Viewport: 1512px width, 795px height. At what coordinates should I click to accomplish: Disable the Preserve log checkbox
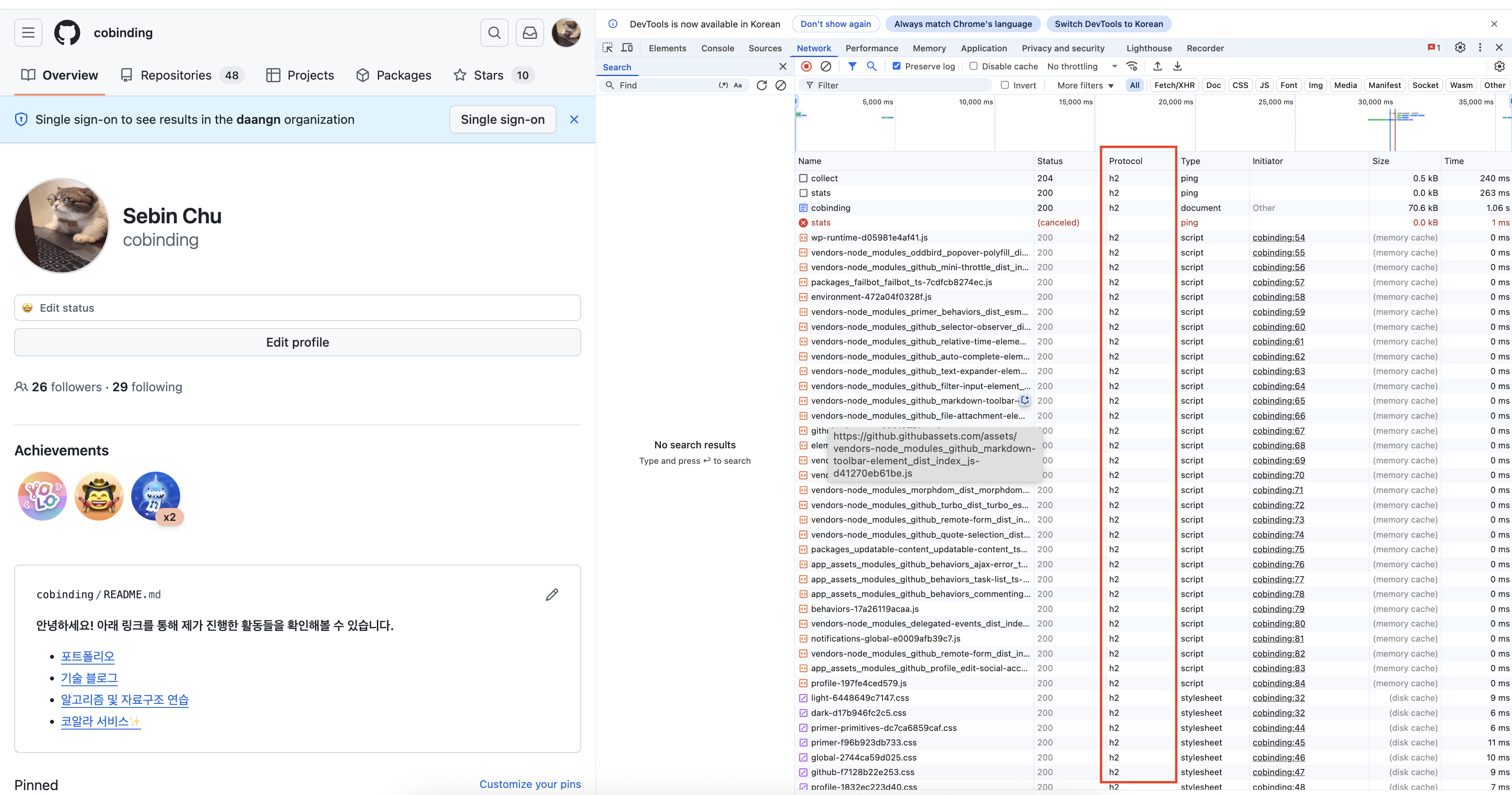pos(897,66)
